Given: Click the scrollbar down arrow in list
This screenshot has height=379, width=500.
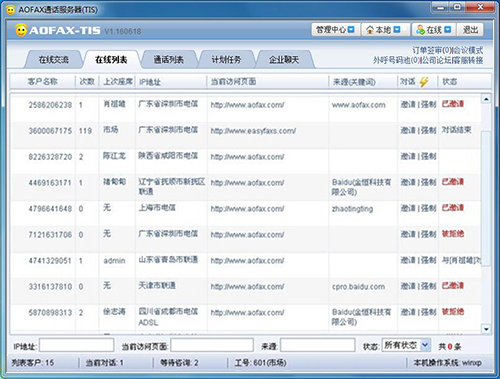Looking at the screenshot, I should [x=486, y=329].
